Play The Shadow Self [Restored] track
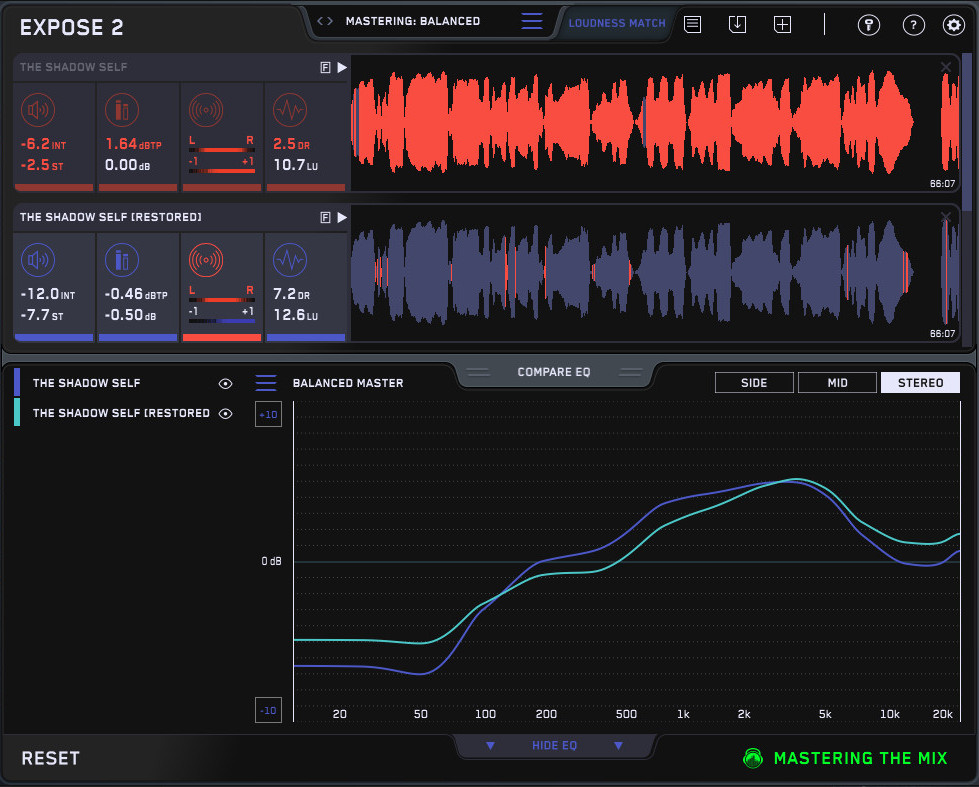This screenshot has width=979, height=787. tap(342, 217)
